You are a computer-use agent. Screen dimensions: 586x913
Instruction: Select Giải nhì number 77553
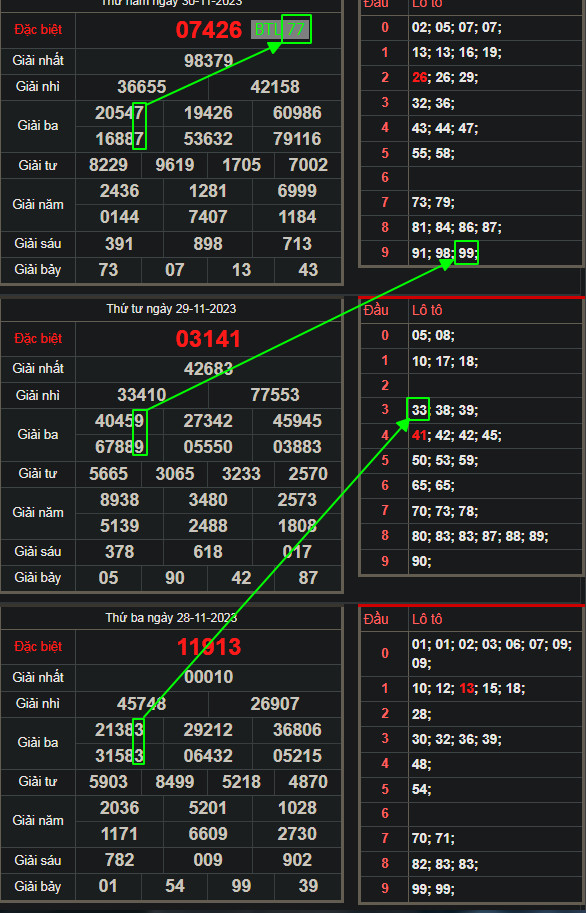click(275, 395)
